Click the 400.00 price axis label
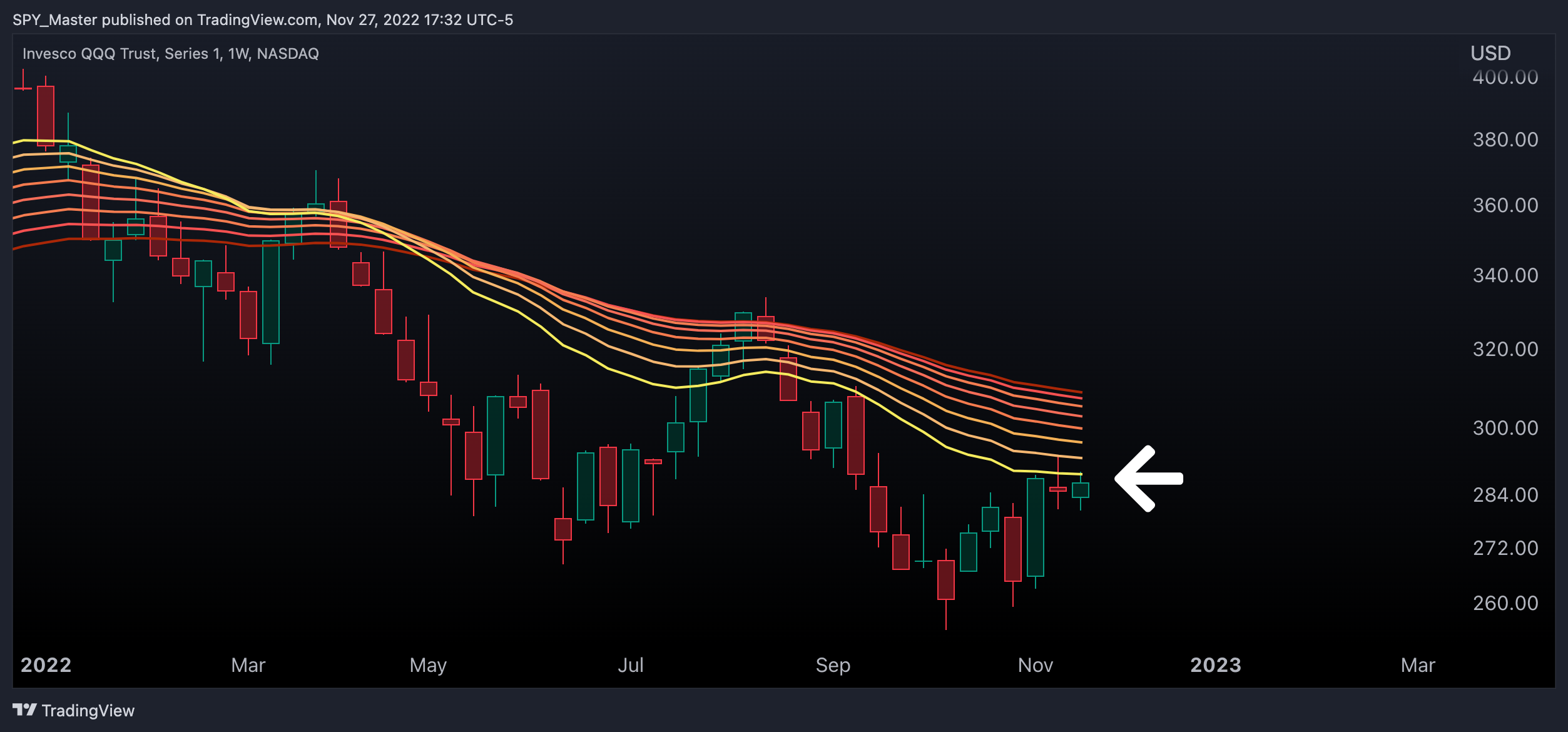 click(x=1505, y=77)
